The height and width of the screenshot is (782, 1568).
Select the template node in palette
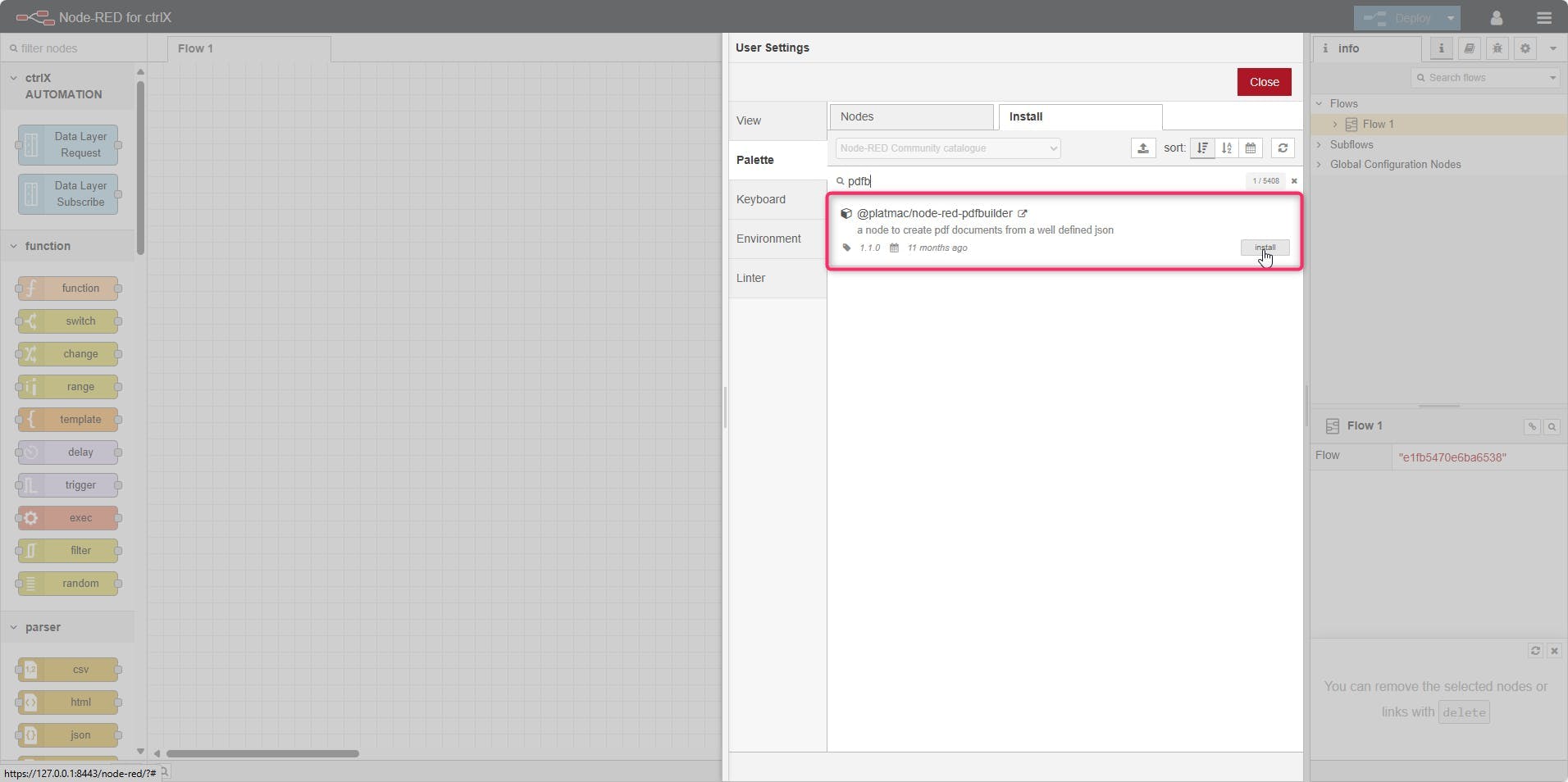tap(68, 420)
